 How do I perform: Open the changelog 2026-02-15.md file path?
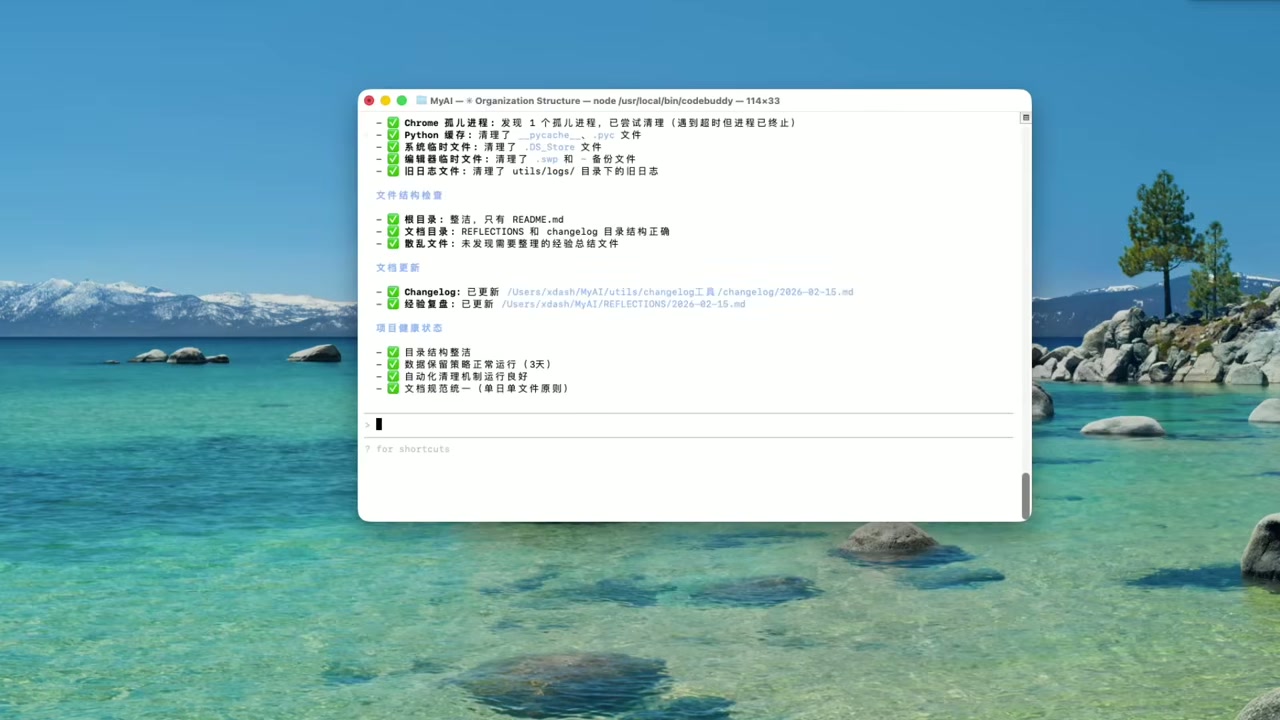680,292
